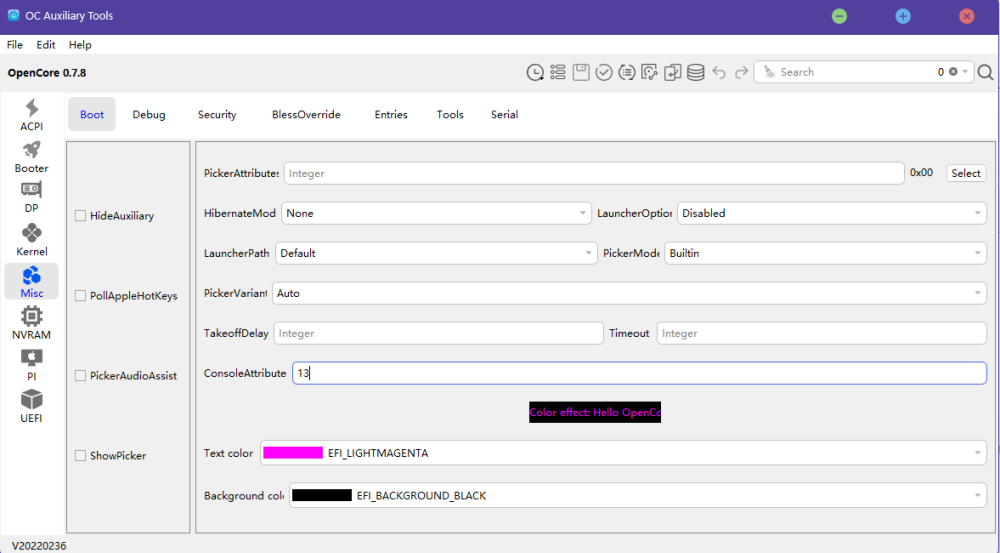Viewport: 1000px width, 553px height.
Task: Click the list view toolbar icon
Action: pos(558,72)
